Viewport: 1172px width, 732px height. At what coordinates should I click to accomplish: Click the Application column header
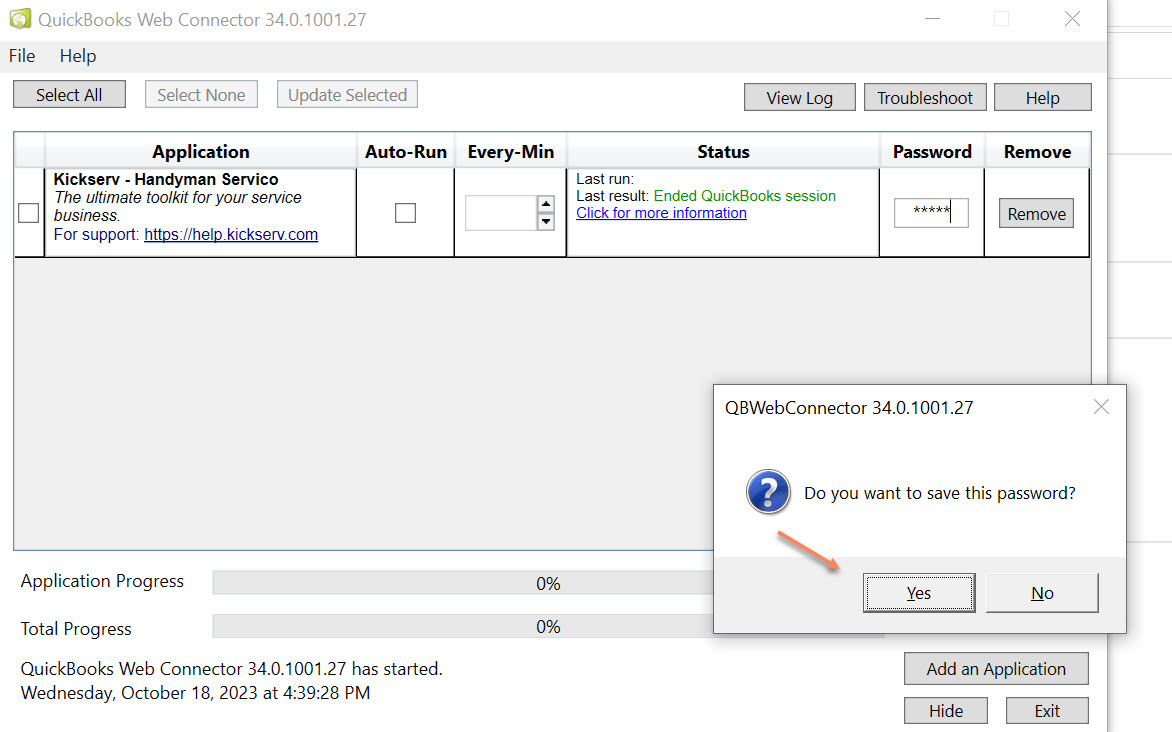coord(200,152)
